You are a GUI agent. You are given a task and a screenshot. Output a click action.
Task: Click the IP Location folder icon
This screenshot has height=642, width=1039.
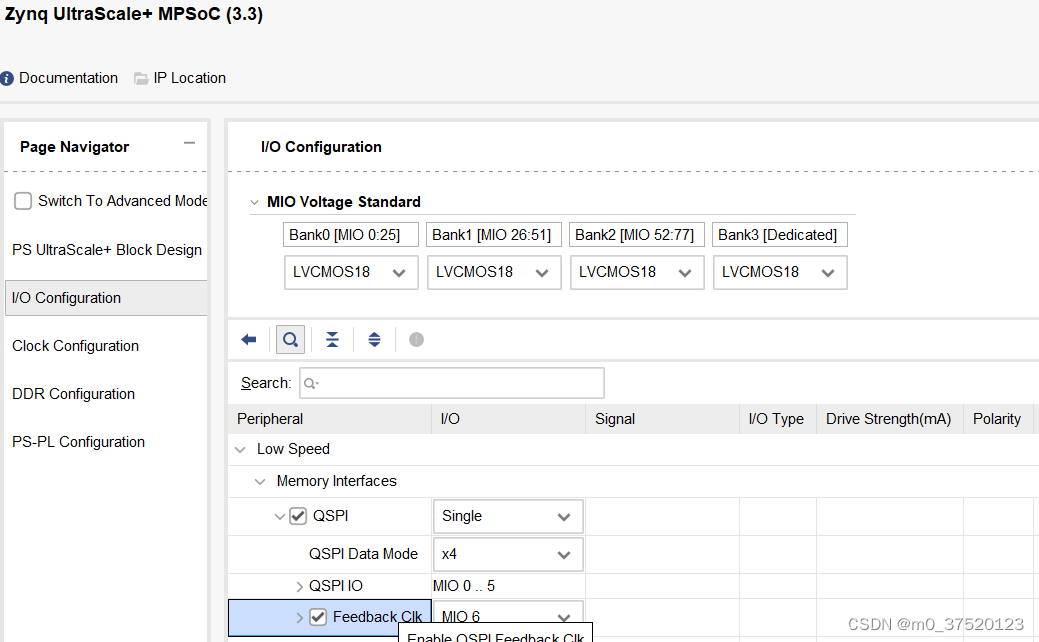[141, 79]
